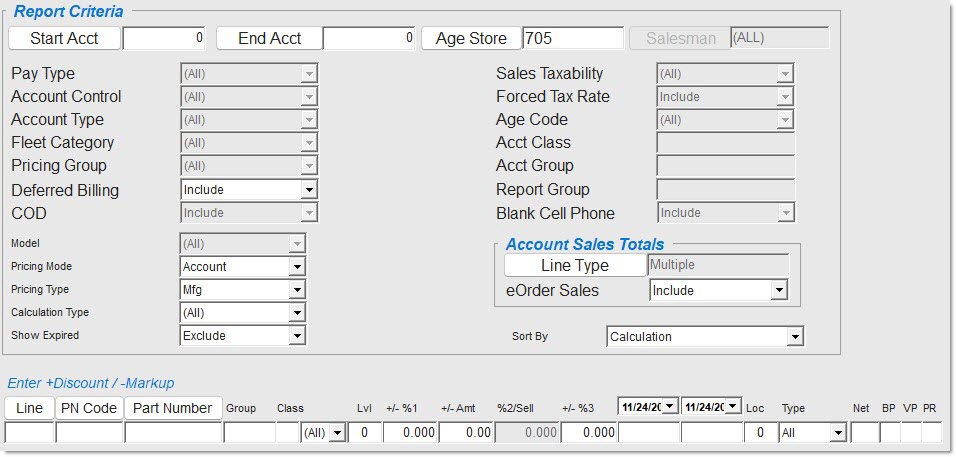
Task: Open the Pricing Mode dropdown
Action: pyautogui.click(x=296, y=267)
